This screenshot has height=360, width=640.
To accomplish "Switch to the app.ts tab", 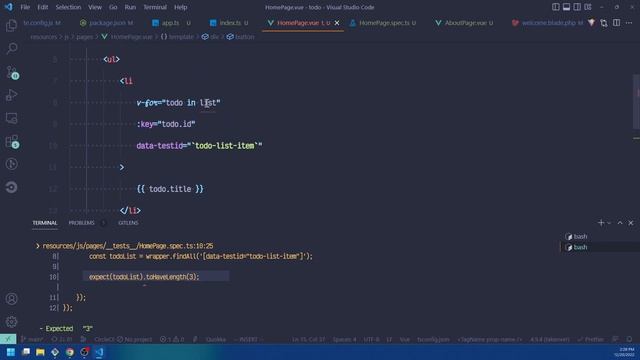I will click(171, 23).
